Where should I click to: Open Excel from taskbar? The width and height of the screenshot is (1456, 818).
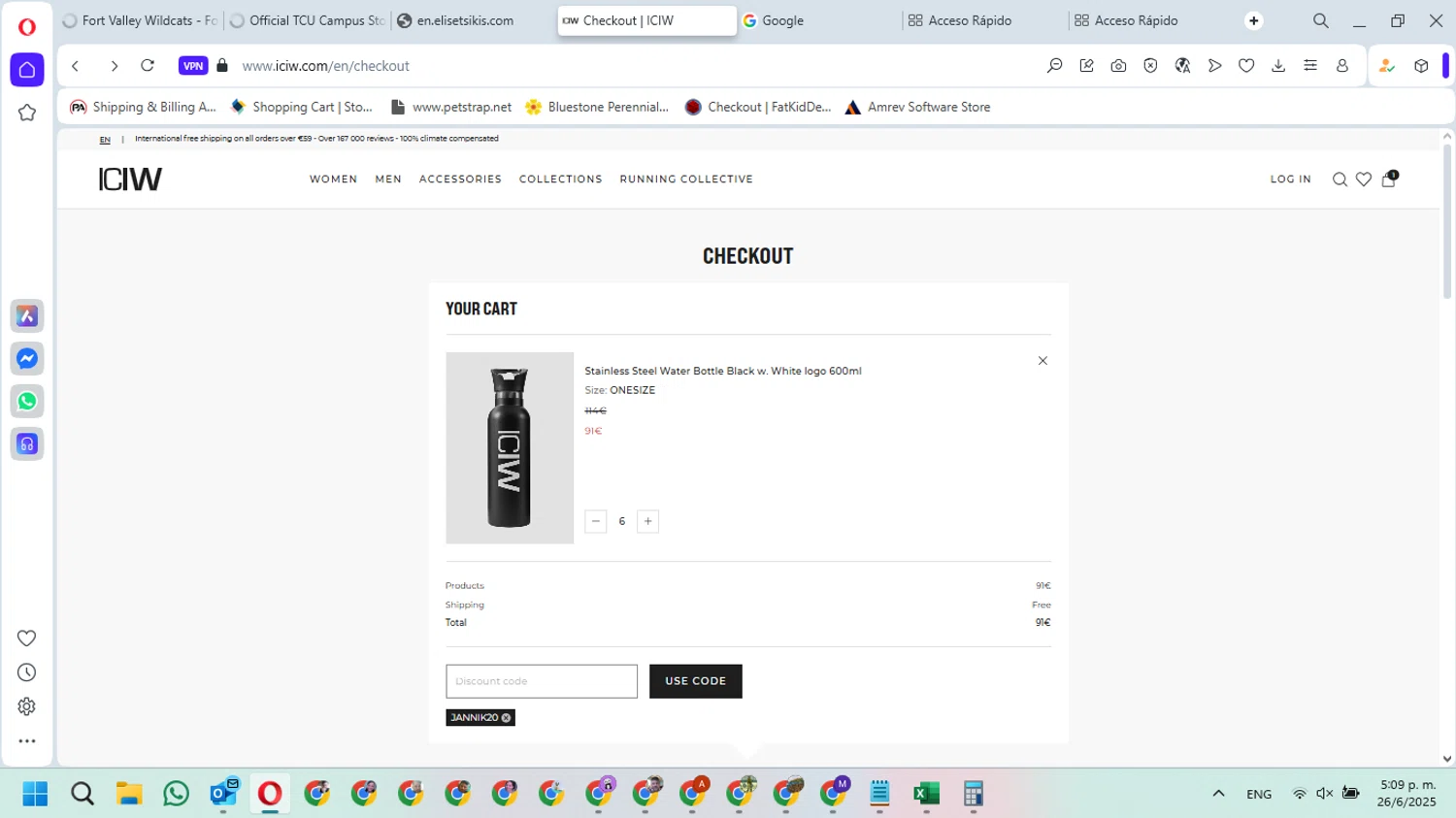coord(926,794)
